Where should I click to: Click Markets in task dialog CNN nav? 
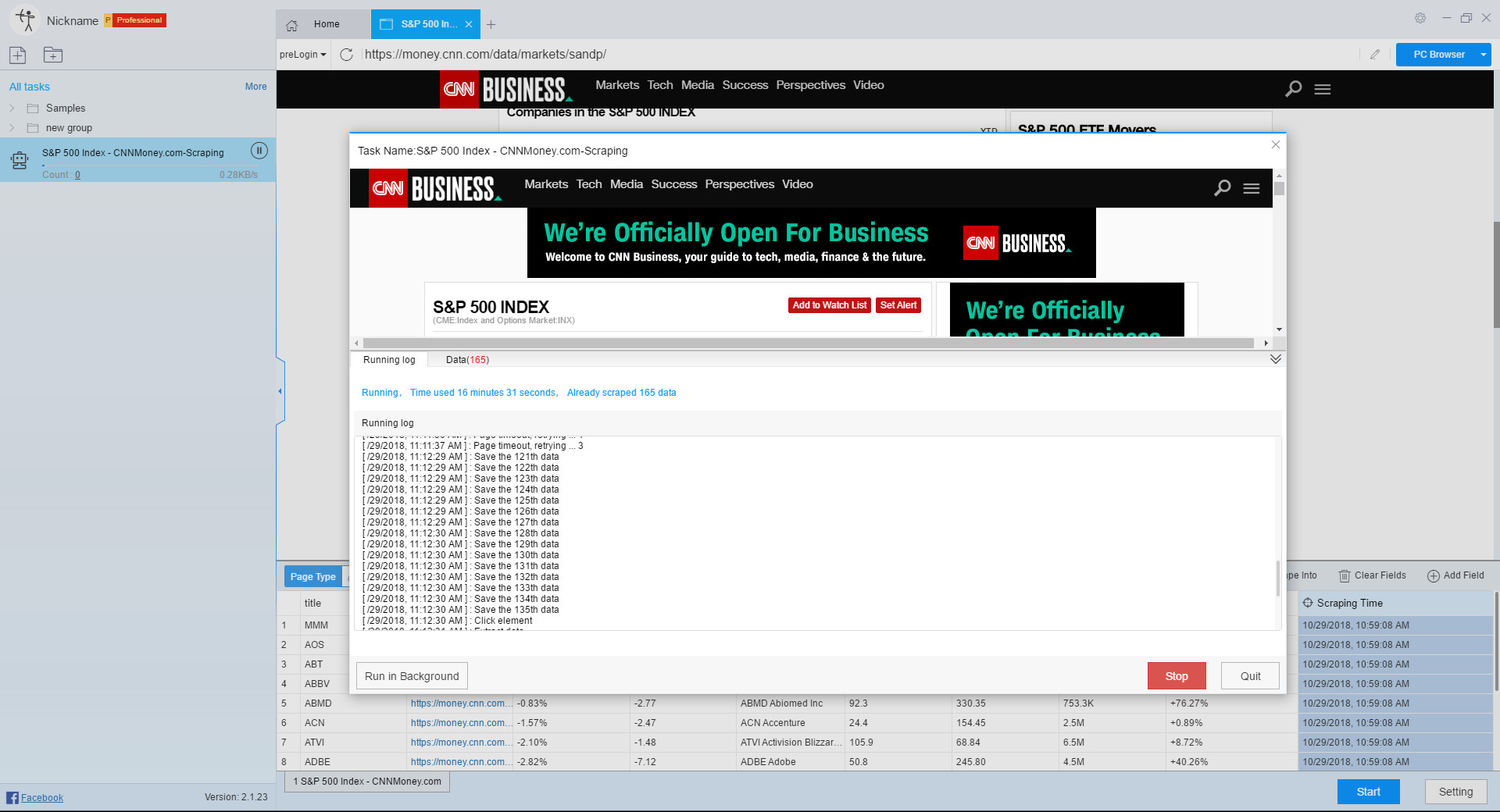pyautogui.click(x=546, y=184)
